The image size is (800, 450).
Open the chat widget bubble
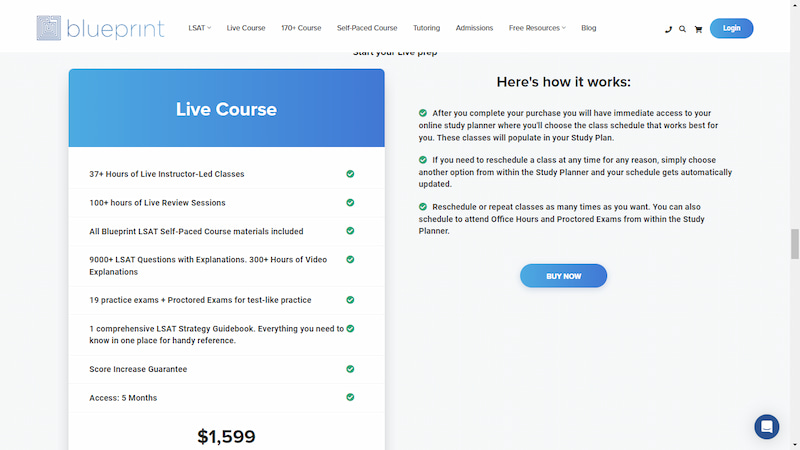(x=766, y=427)
